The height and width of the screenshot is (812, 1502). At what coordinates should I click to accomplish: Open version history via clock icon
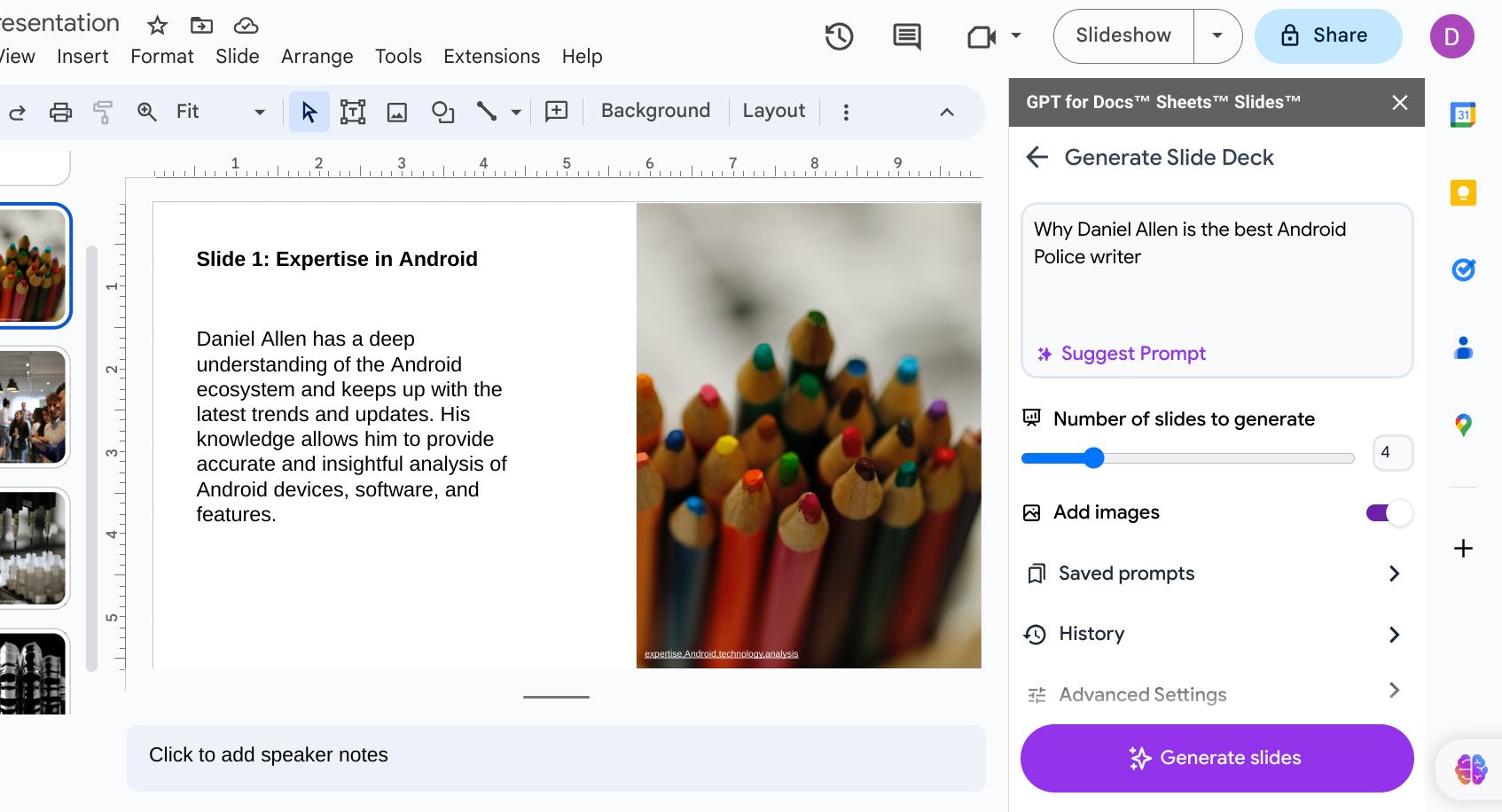click(x=838, y=36)
